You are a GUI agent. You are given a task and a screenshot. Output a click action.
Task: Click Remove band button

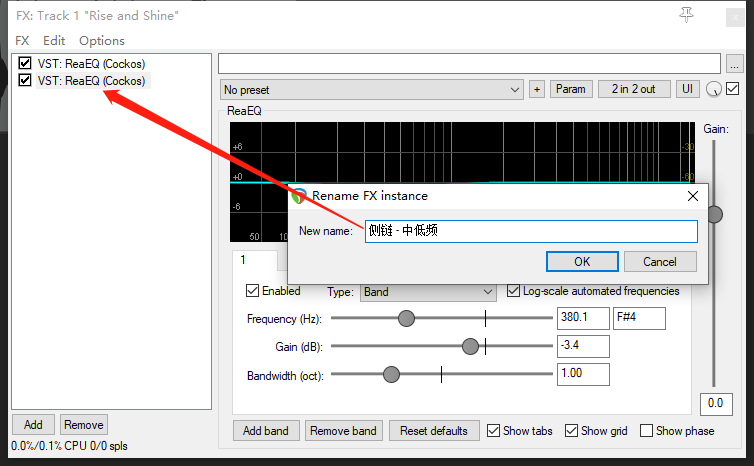point(343,430)
